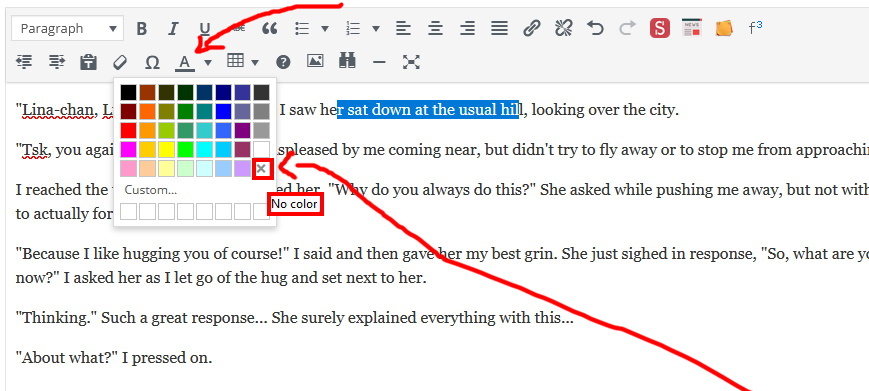This screenshot has height=391, width=869.
Task: Choose the teal color swatch
Action: [x=205, y=111]
